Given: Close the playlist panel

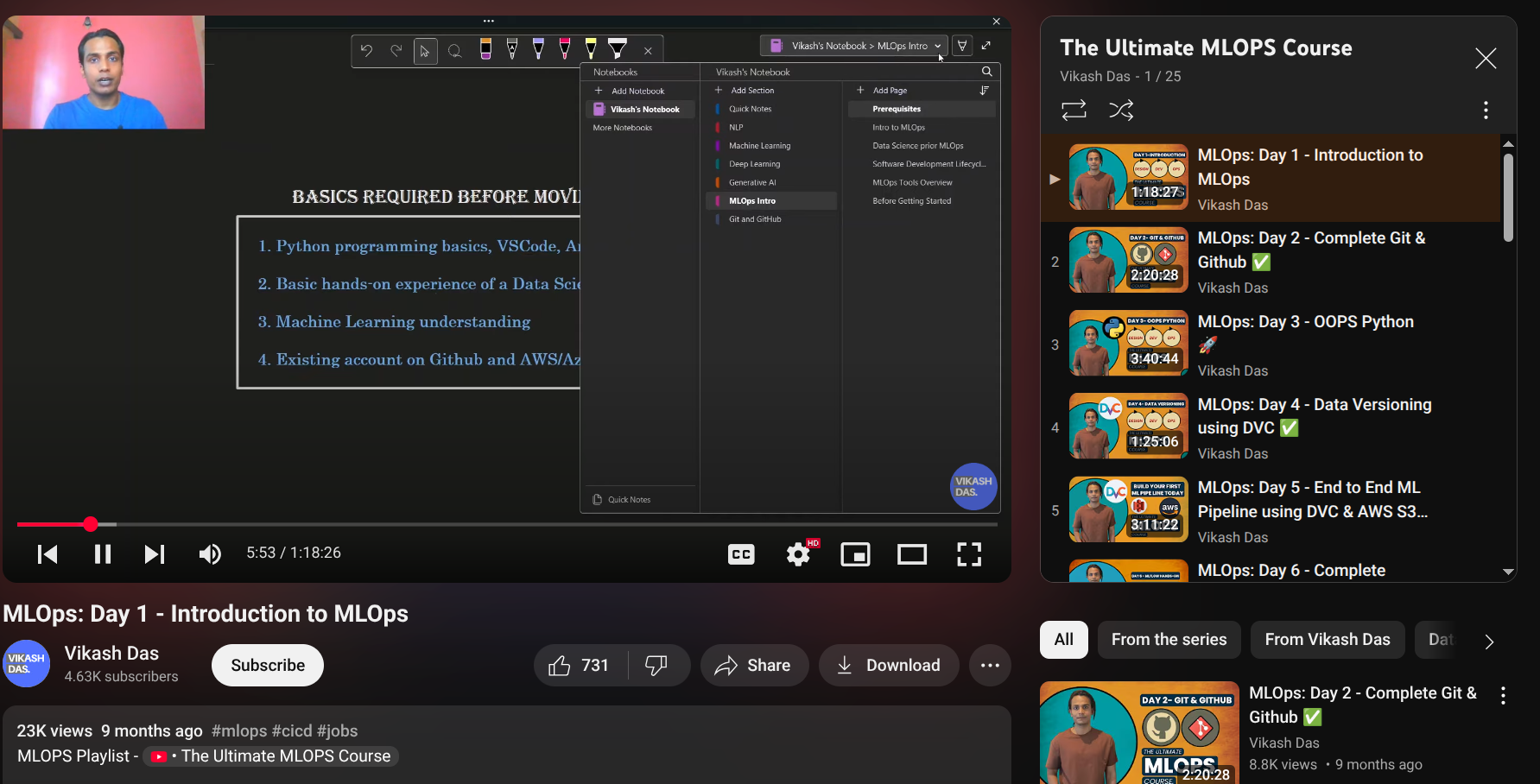Looking at the screenshot, I should [1486, 59].
